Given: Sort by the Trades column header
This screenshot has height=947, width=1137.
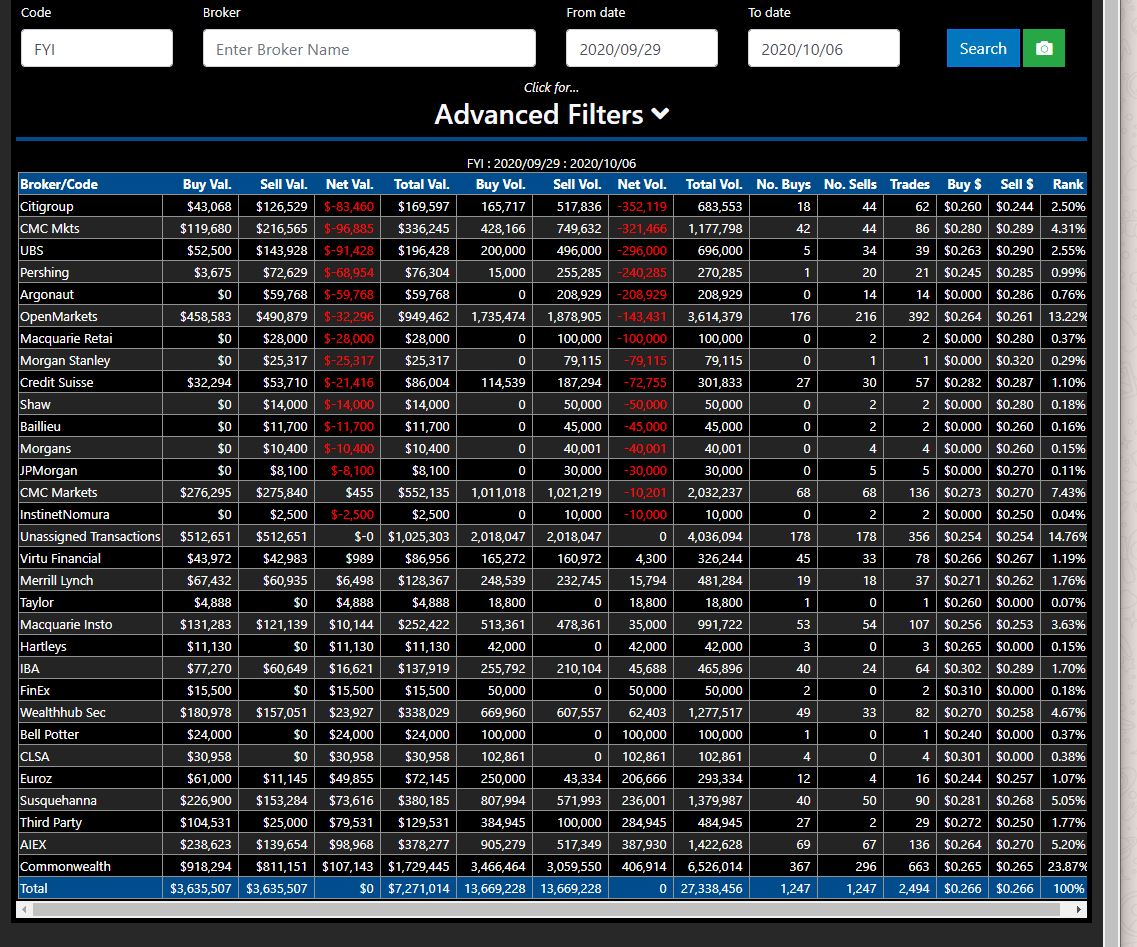Looking at the screenshot, I should tap(909, 184).
